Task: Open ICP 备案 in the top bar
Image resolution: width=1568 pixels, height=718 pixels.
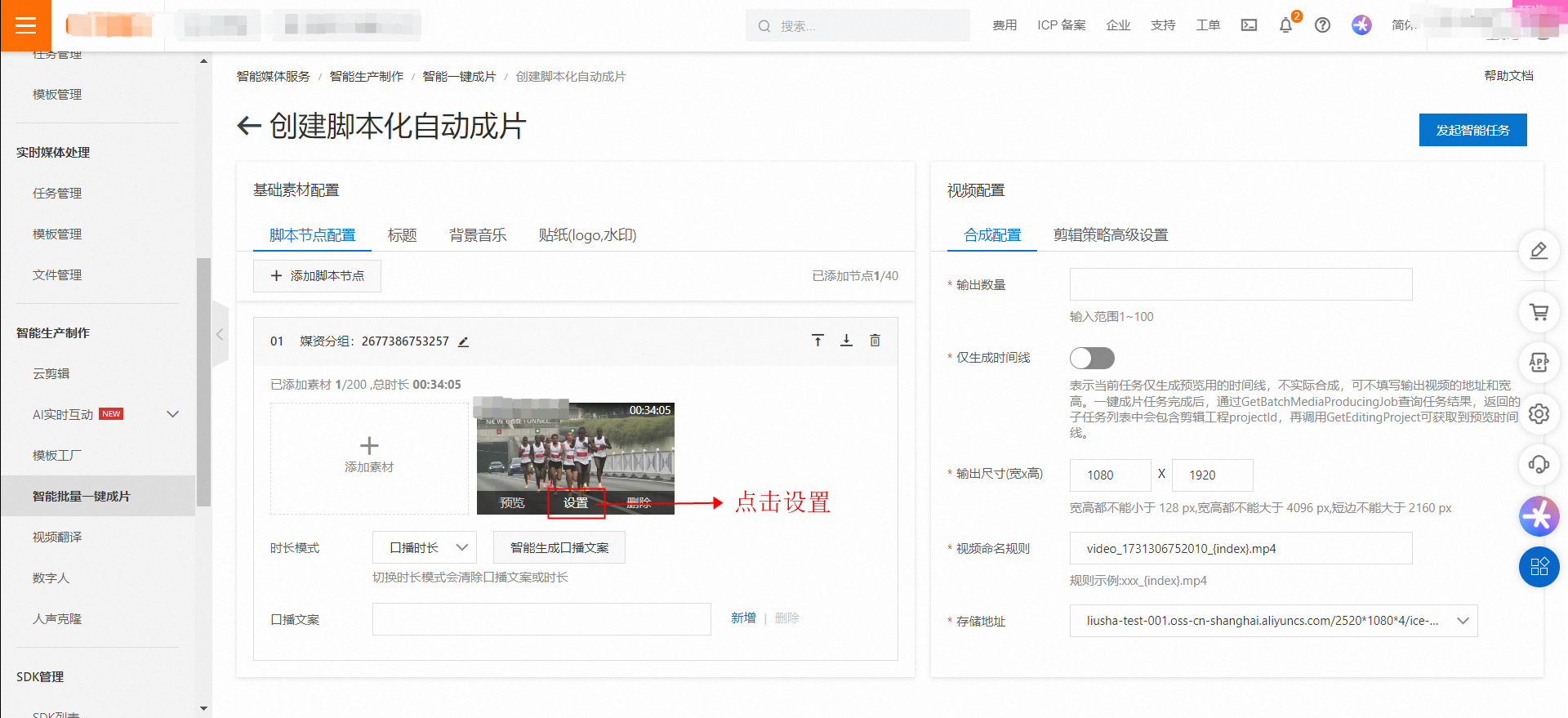Action: (x=1061, y=25)
